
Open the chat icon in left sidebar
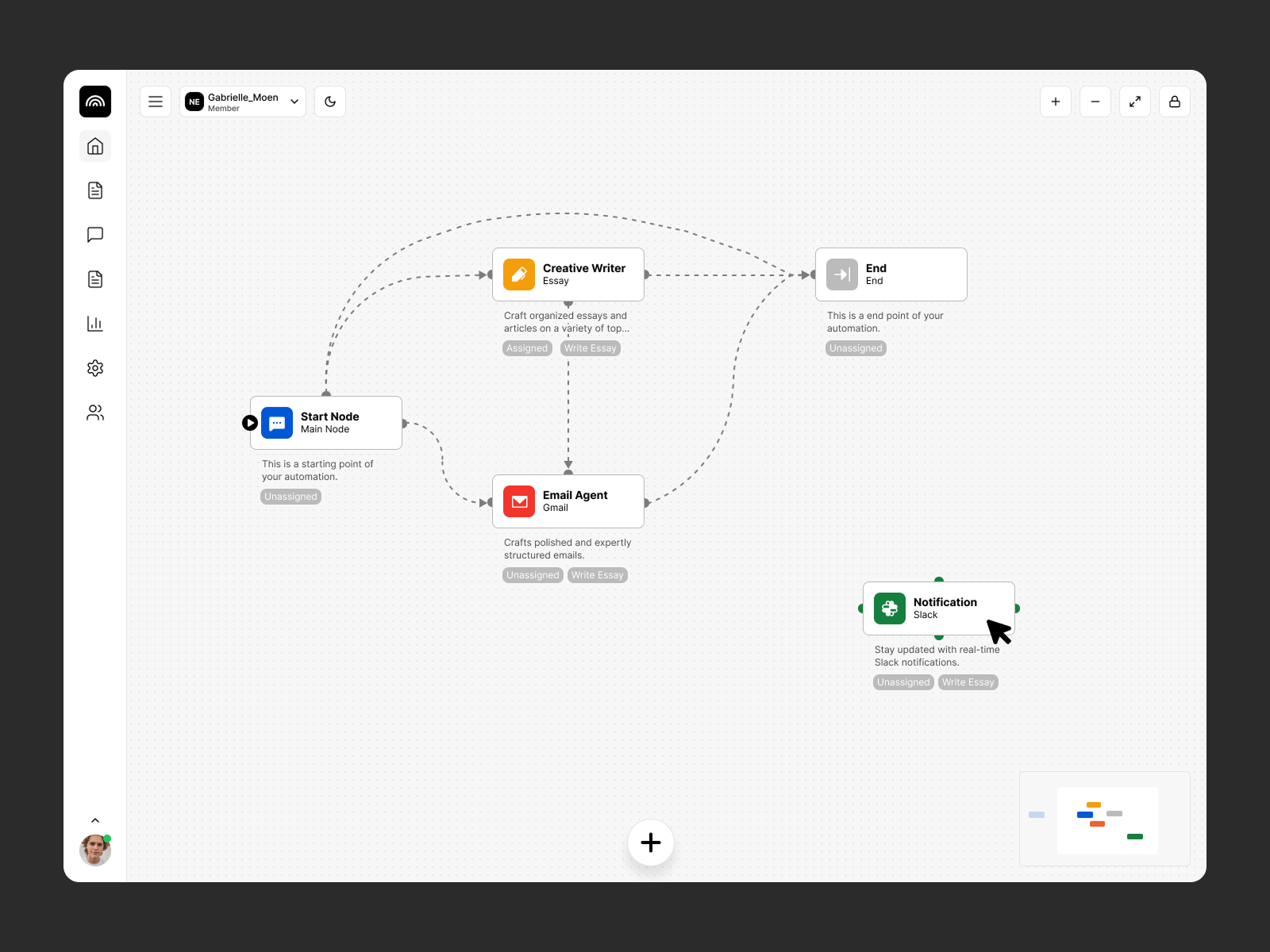click(95, 234)
